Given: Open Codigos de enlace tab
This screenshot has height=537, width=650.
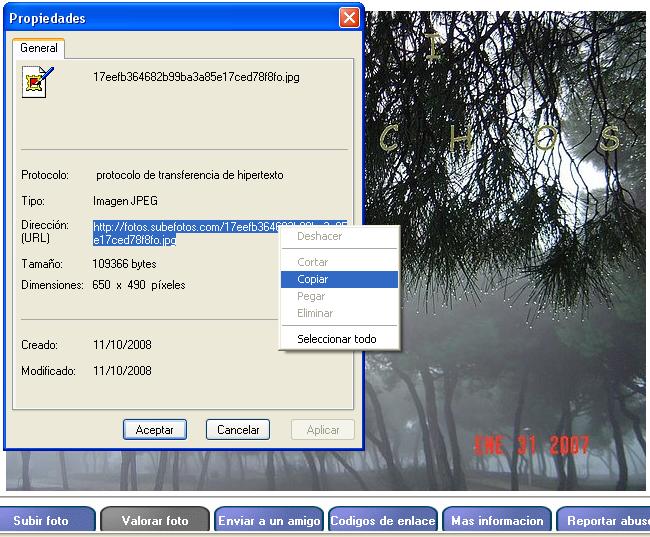Looking at the screenshot, I should (382, 520).
